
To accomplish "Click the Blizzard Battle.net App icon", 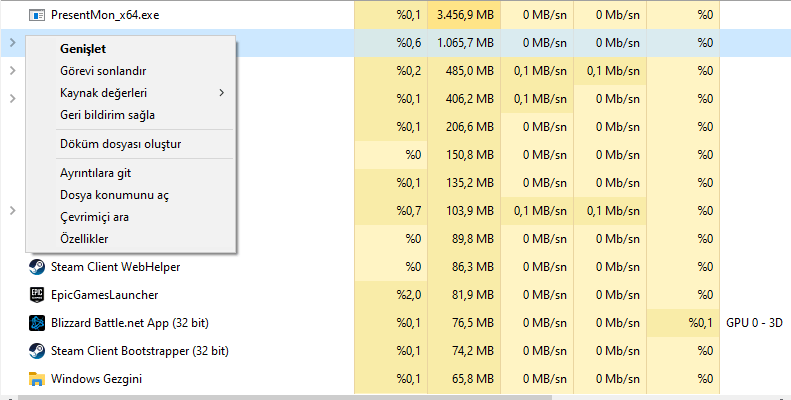I will (x=37, y=323).
